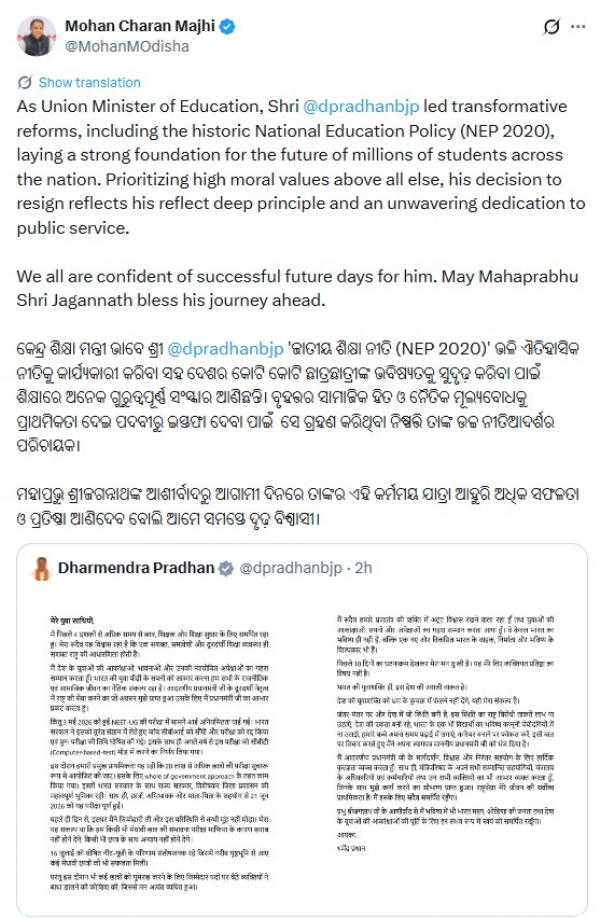Open @dpradhanbjp mention in the Odia paragraph
This screenshot has width=600, height=918.
pos(225,348)
